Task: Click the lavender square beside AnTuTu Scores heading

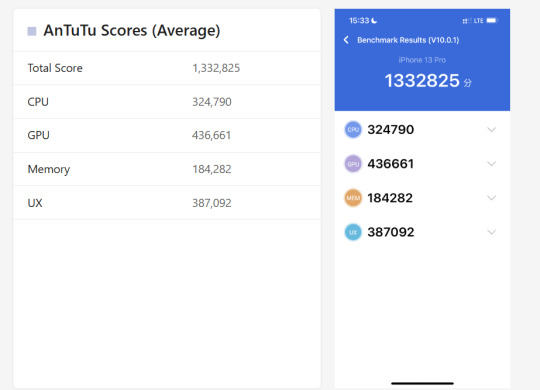Action: (x=32, y=31)
